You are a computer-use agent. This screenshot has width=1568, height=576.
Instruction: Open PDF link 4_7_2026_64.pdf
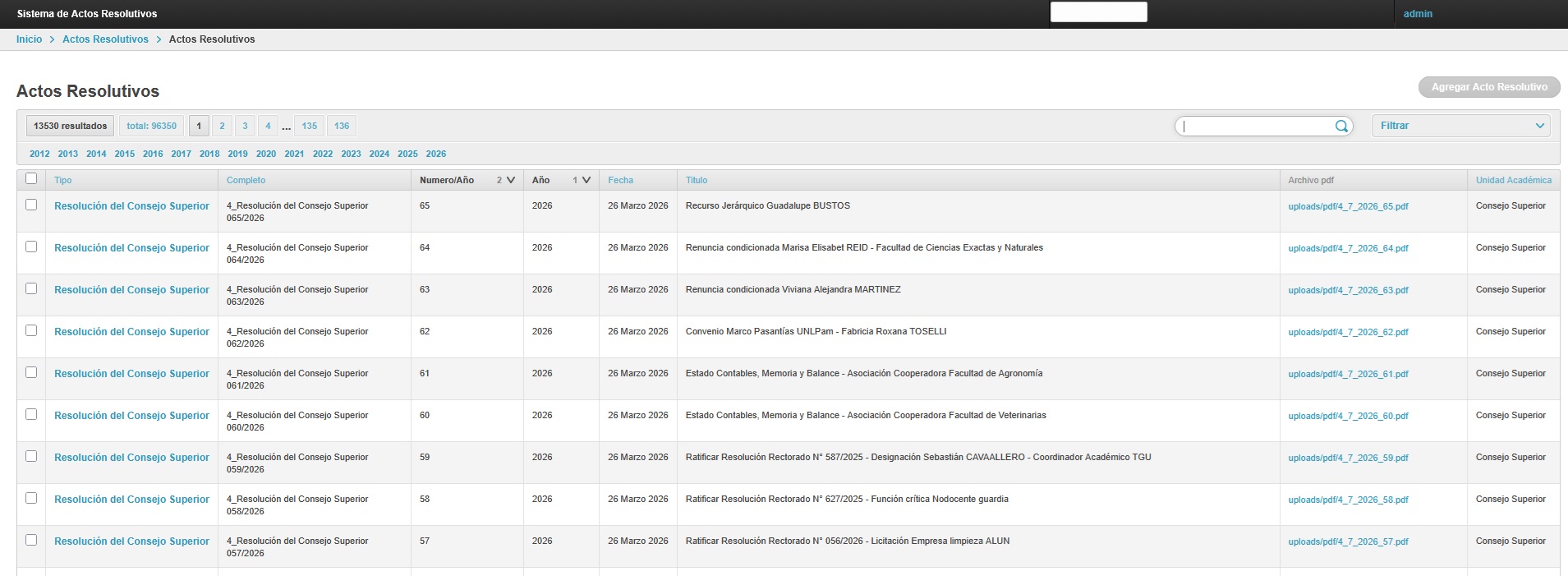[1348, 248]
